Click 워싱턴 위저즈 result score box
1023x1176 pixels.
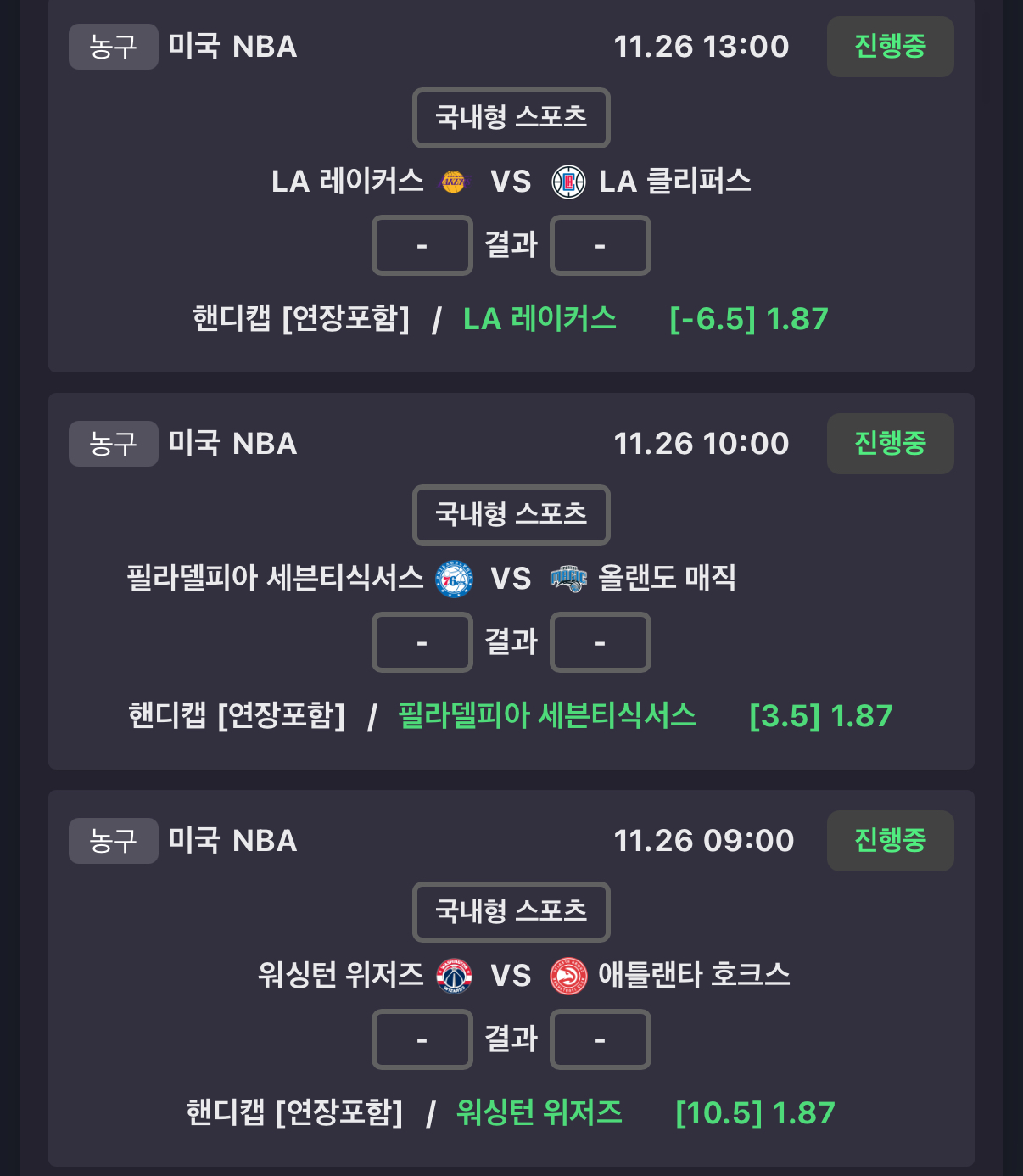coord(422,1039)
